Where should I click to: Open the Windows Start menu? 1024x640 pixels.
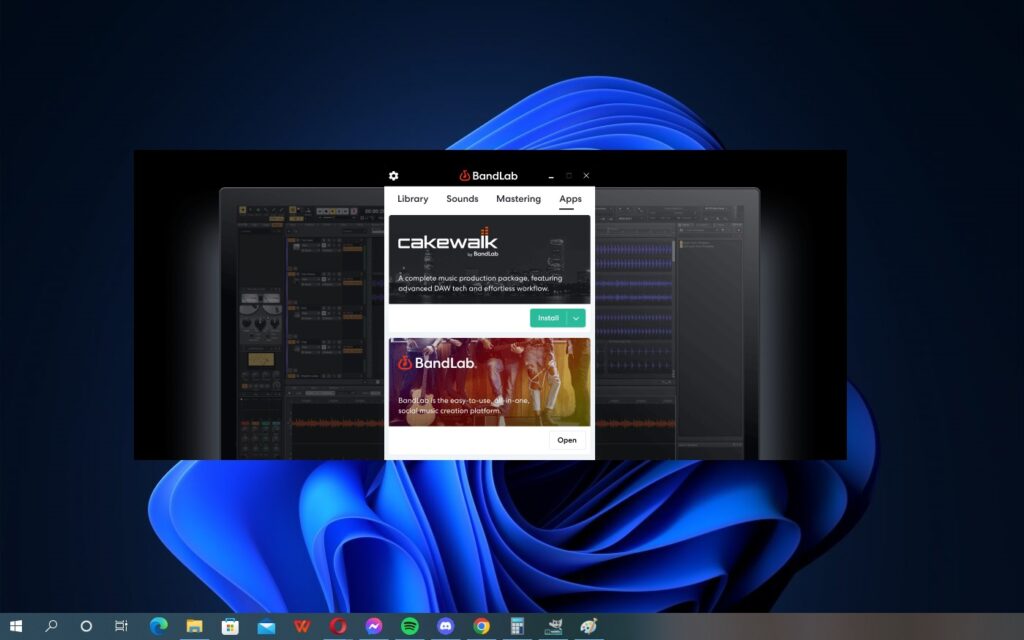click(x=16, y=626)
